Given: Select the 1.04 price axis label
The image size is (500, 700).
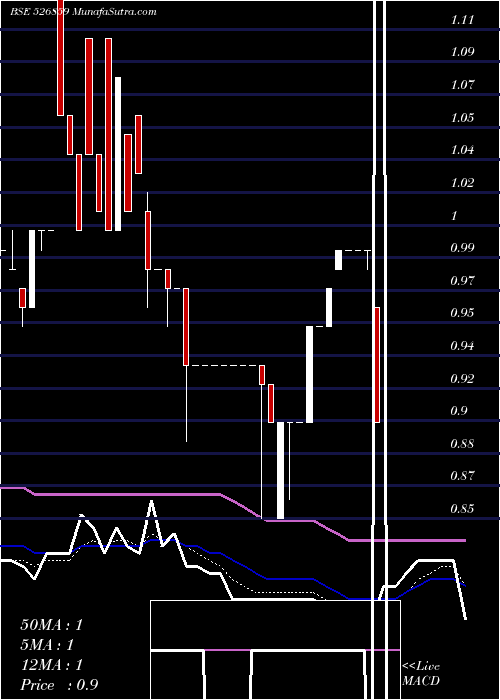Looking at the screenshot, I should click(462, 150).
